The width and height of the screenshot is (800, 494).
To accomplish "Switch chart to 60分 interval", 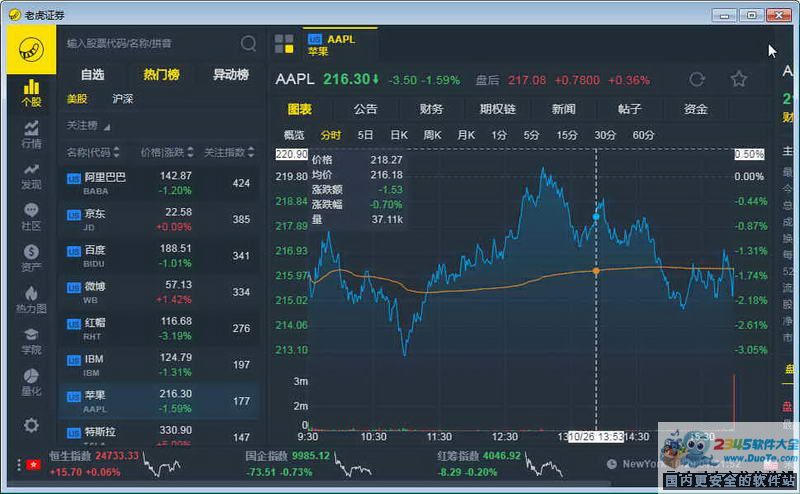I will coord(643,135).
